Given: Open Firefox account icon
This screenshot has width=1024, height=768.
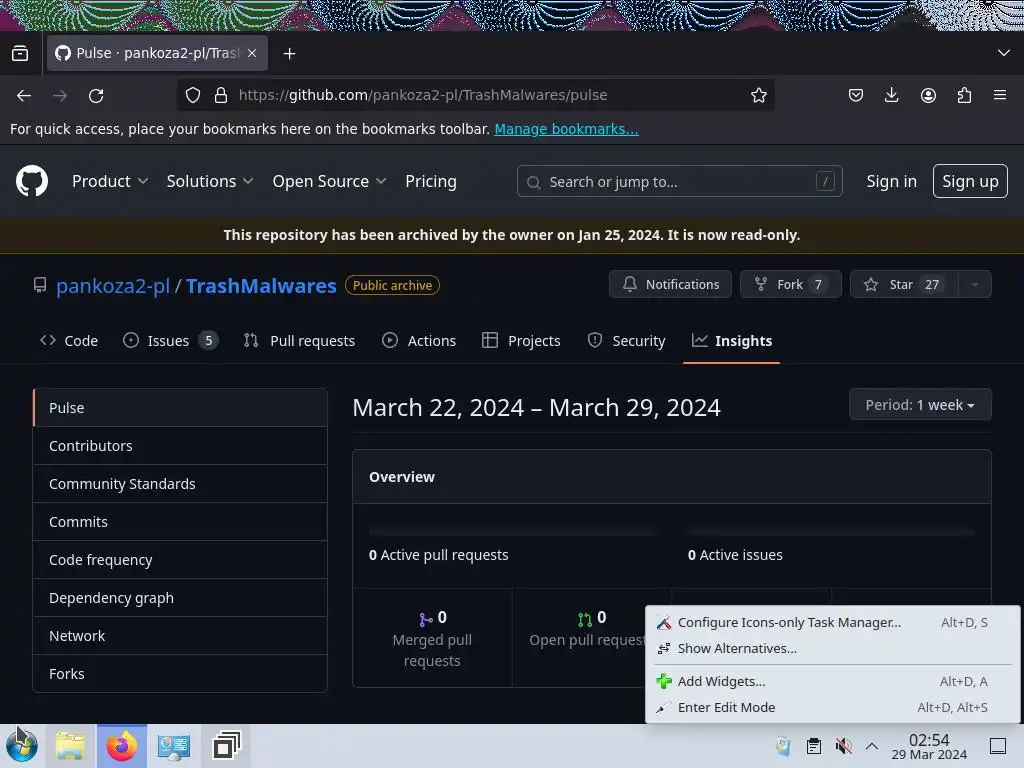Looking at the screenshot, I should pos(928,95).
